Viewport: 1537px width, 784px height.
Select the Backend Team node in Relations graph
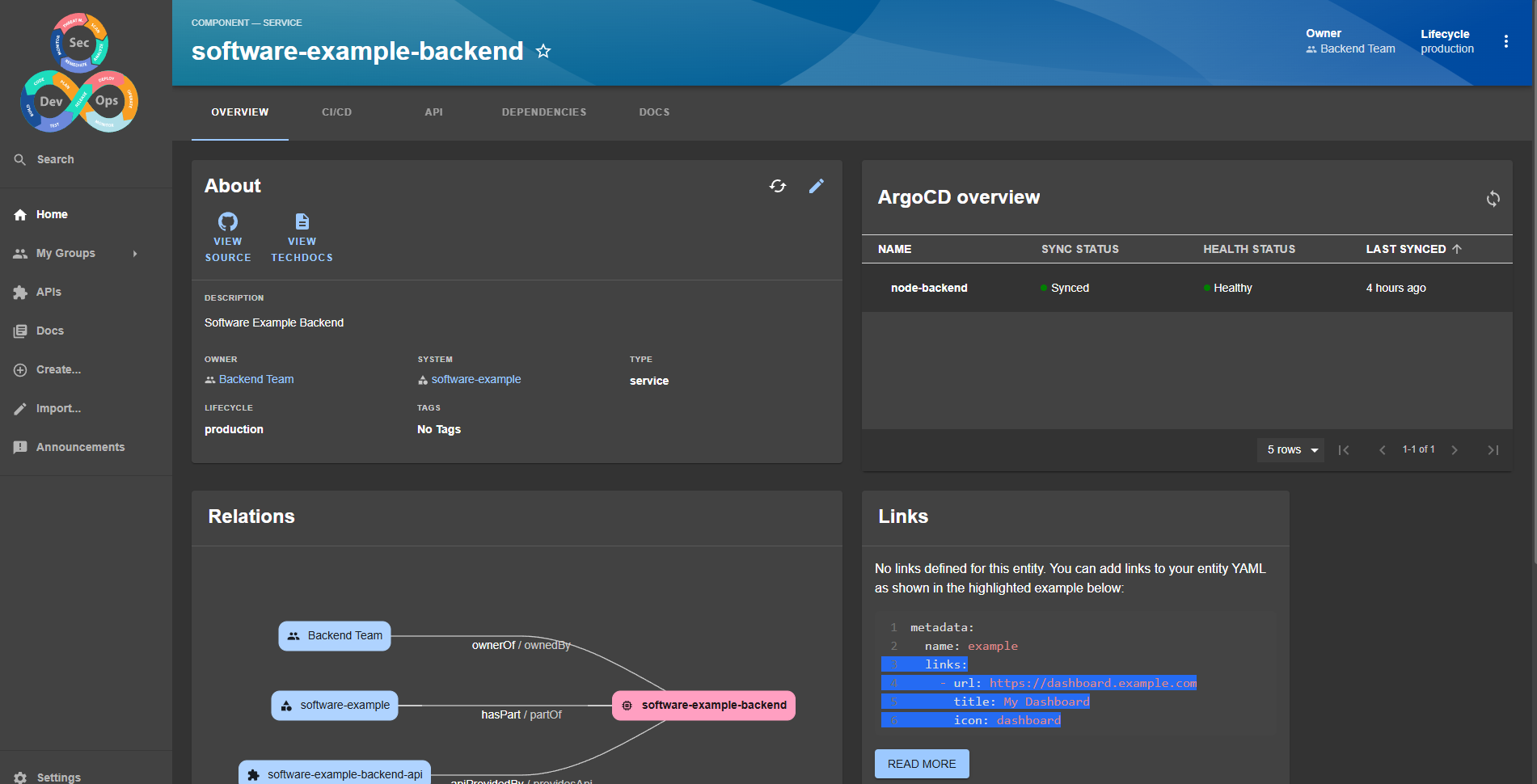(x=335, y=636)
